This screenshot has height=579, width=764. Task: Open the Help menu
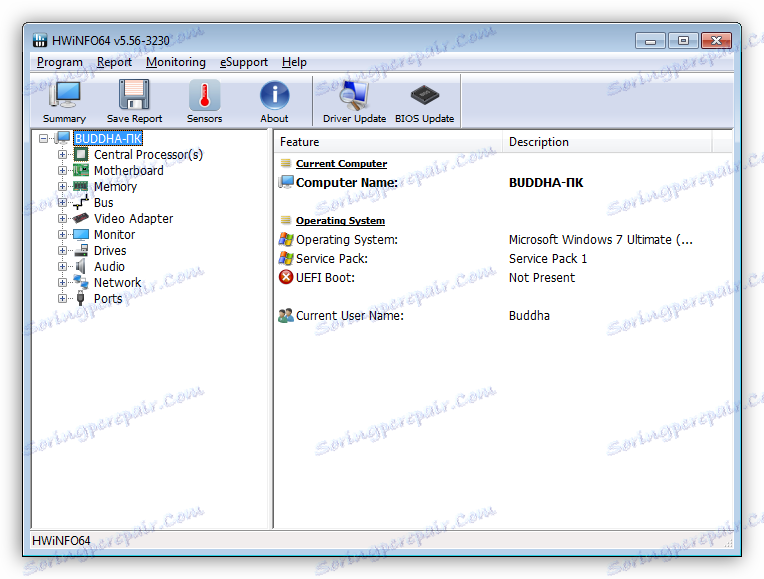pos(294,62)
